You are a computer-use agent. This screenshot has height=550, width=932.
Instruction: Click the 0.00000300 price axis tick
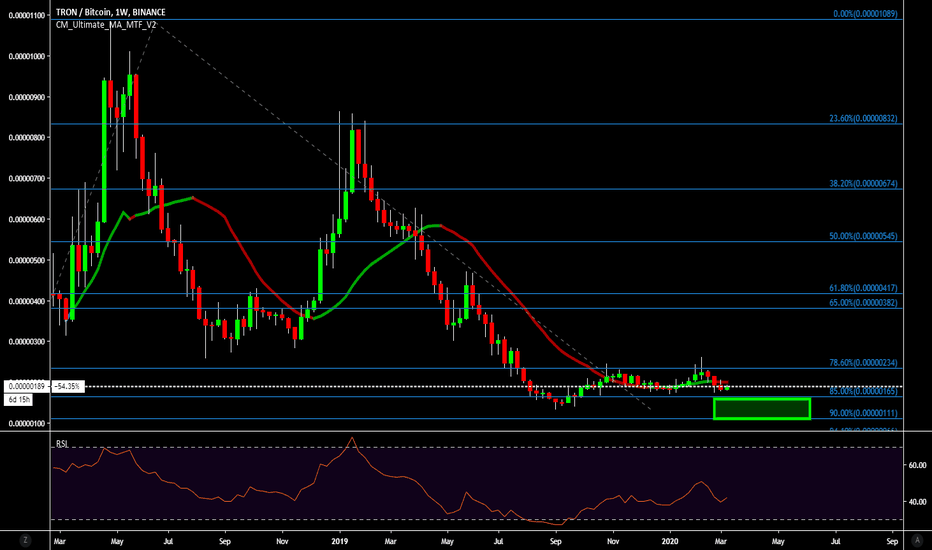[26, 342]
